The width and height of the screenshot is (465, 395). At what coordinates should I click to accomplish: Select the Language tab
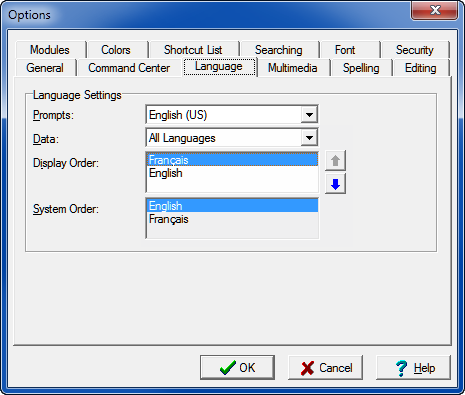219,66
